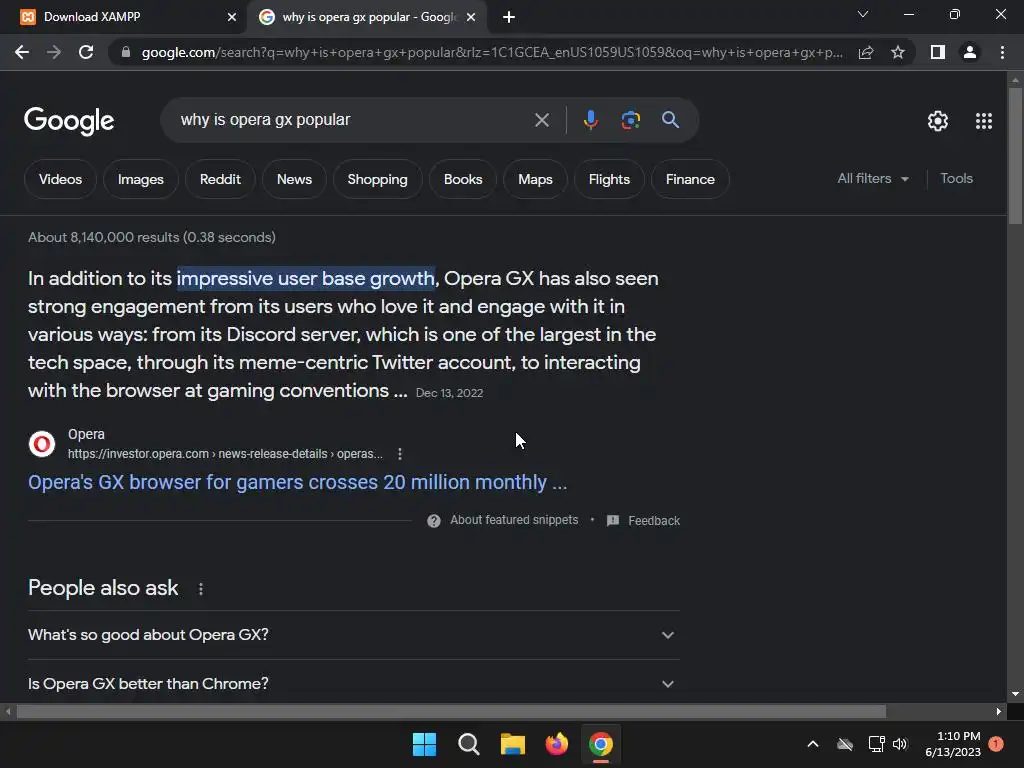1024x768 pixels.
Task: Switch to Download XAMPP tab
Action: coord(123,17)
